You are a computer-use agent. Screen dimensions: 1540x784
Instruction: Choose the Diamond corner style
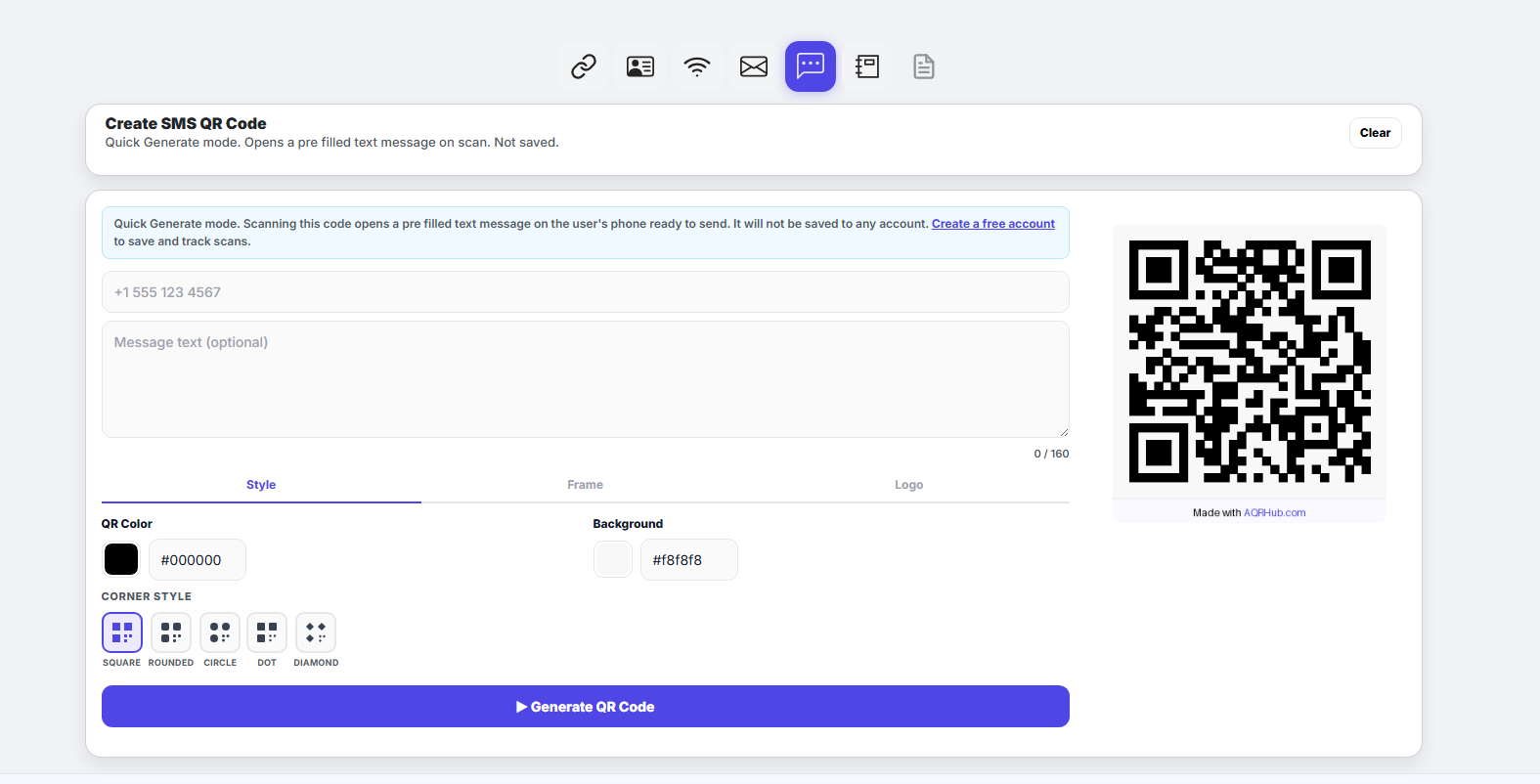pyautogui.click(x=316, y=632)
